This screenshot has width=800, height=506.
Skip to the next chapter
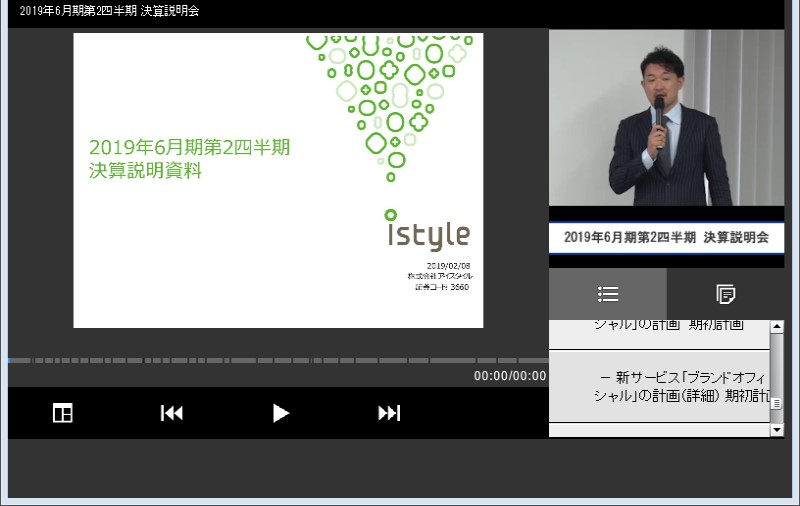[389, 413]
